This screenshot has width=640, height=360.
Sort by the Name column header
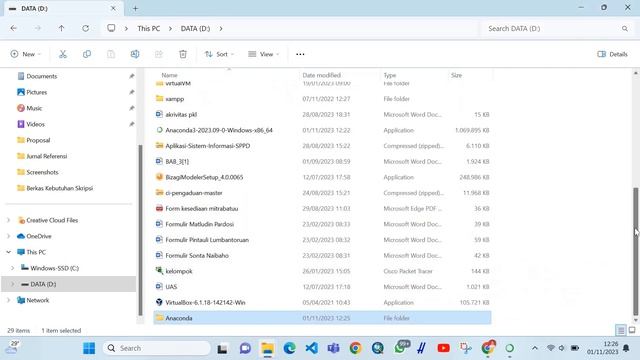point(169,75)
